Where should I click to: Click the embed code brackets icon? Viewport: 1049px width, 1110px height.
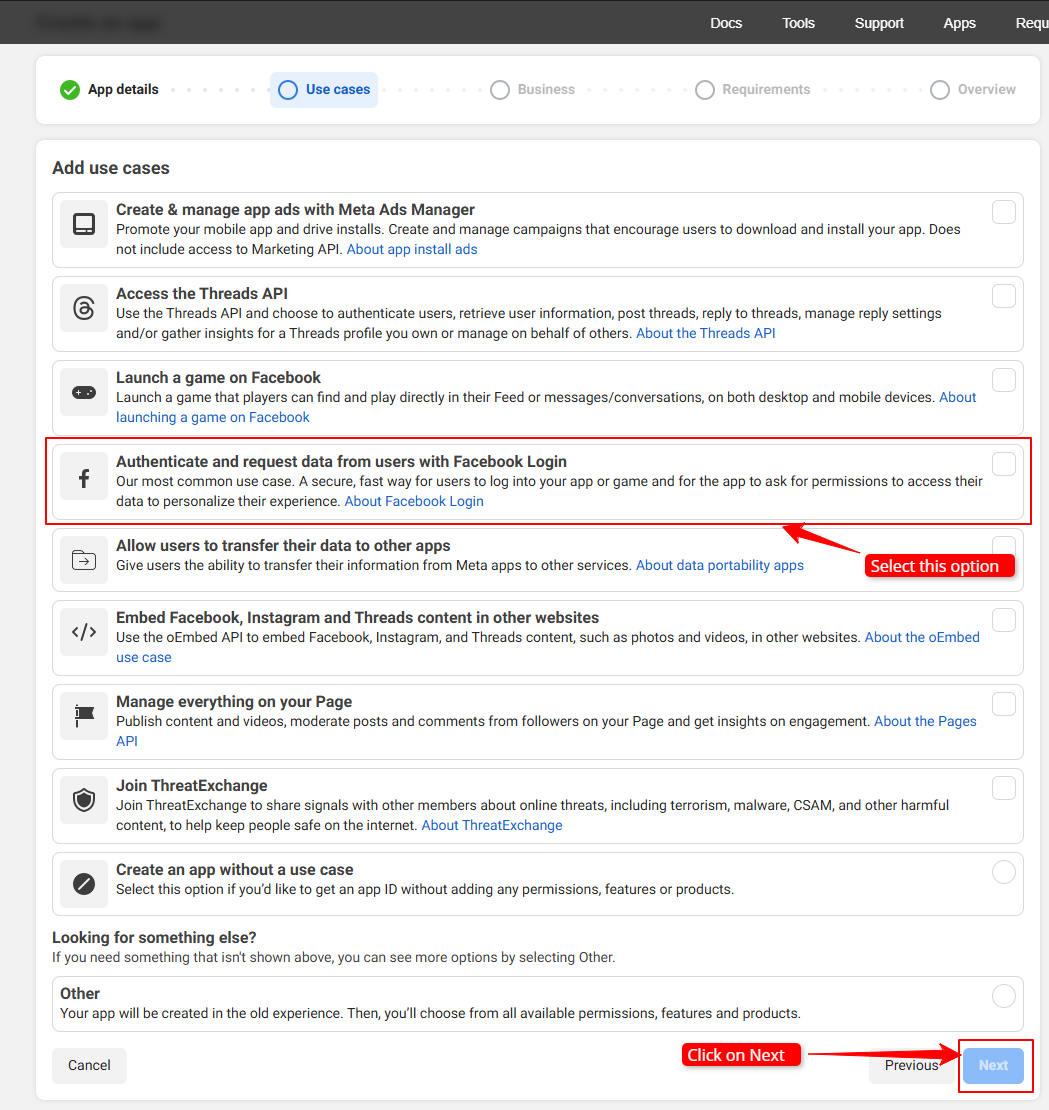coord(84,632)
